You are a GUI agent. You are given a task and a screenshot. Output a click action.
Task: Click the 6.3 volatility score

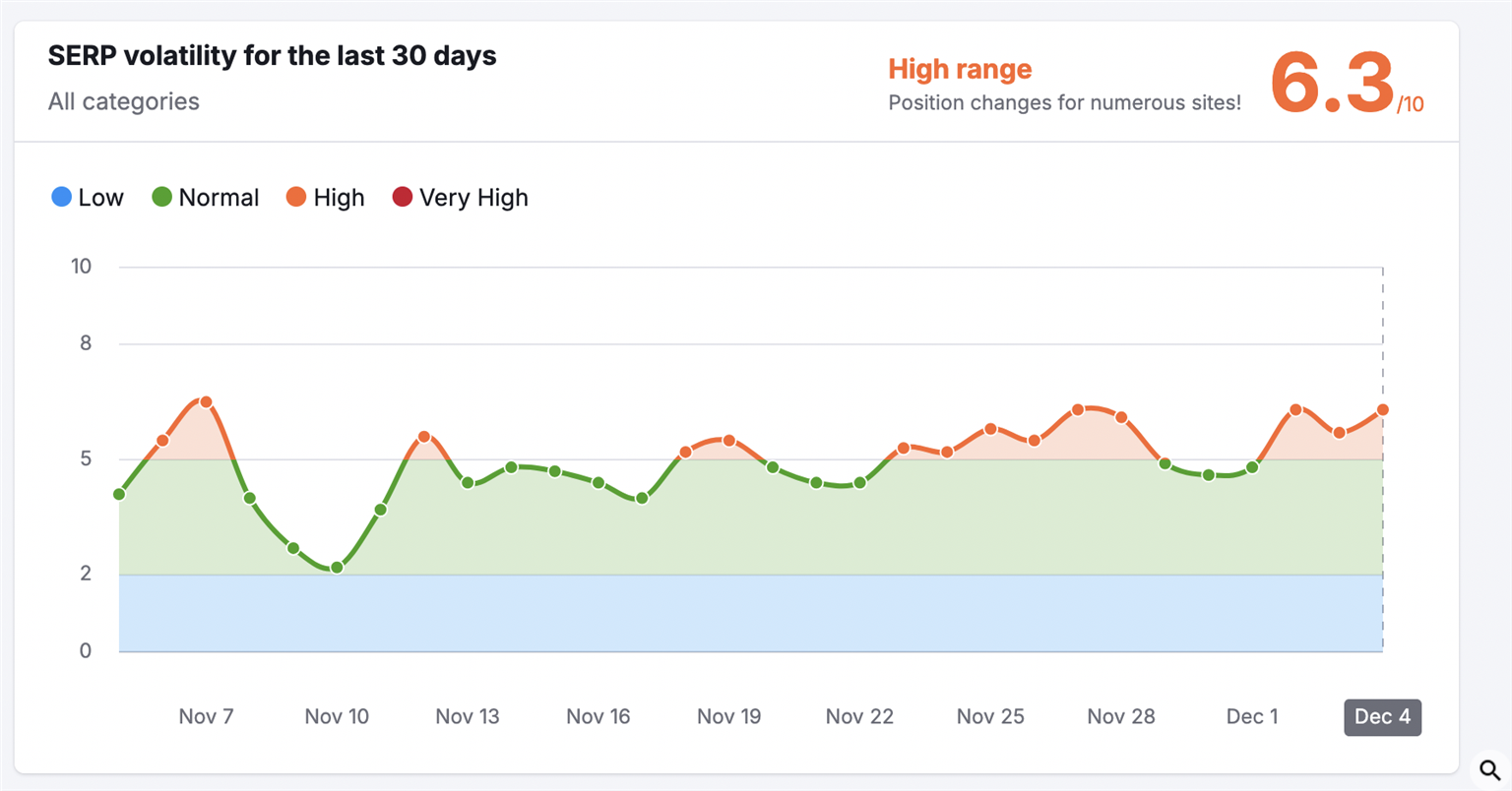(1332, 84)
